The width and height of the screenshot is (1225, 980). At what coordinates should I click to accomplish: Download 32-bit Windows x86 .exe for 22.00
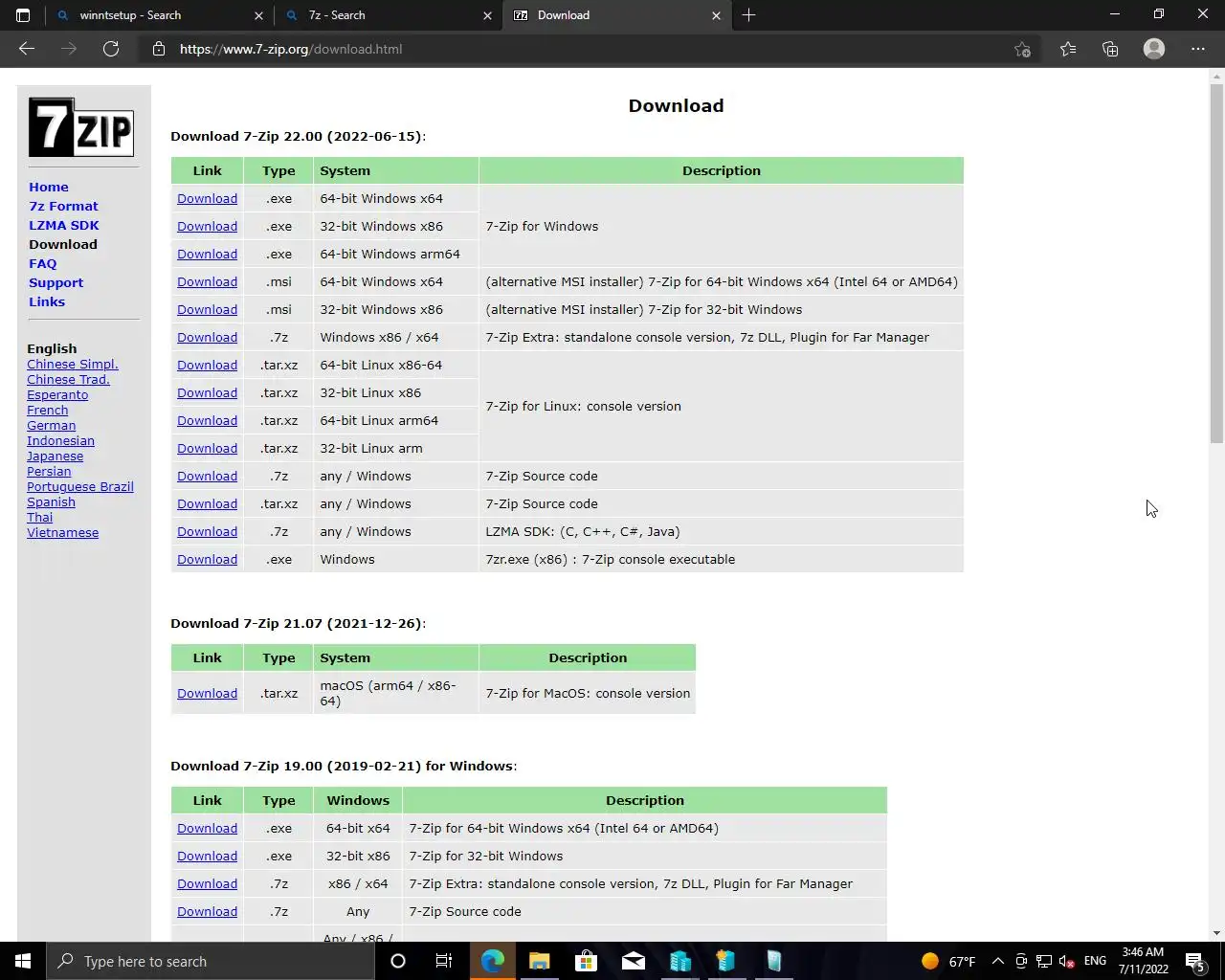[207, 226]
